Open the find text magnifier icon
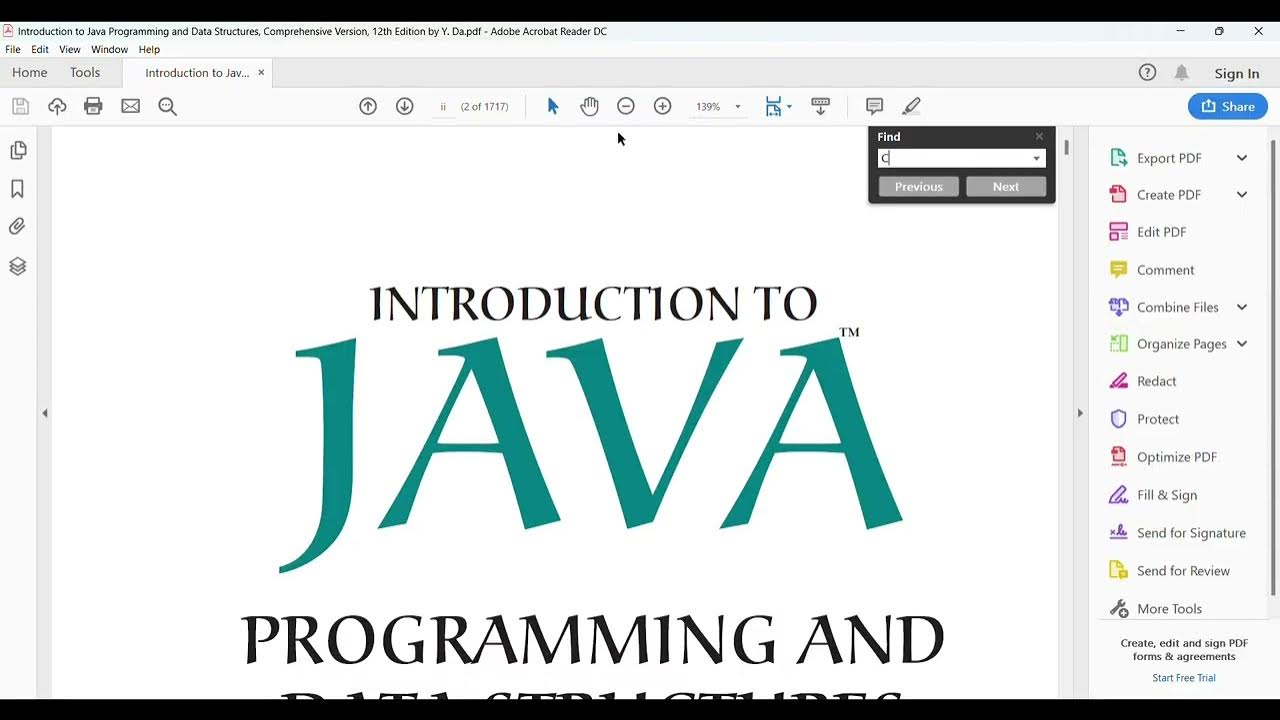 click(x=167, y=106)
